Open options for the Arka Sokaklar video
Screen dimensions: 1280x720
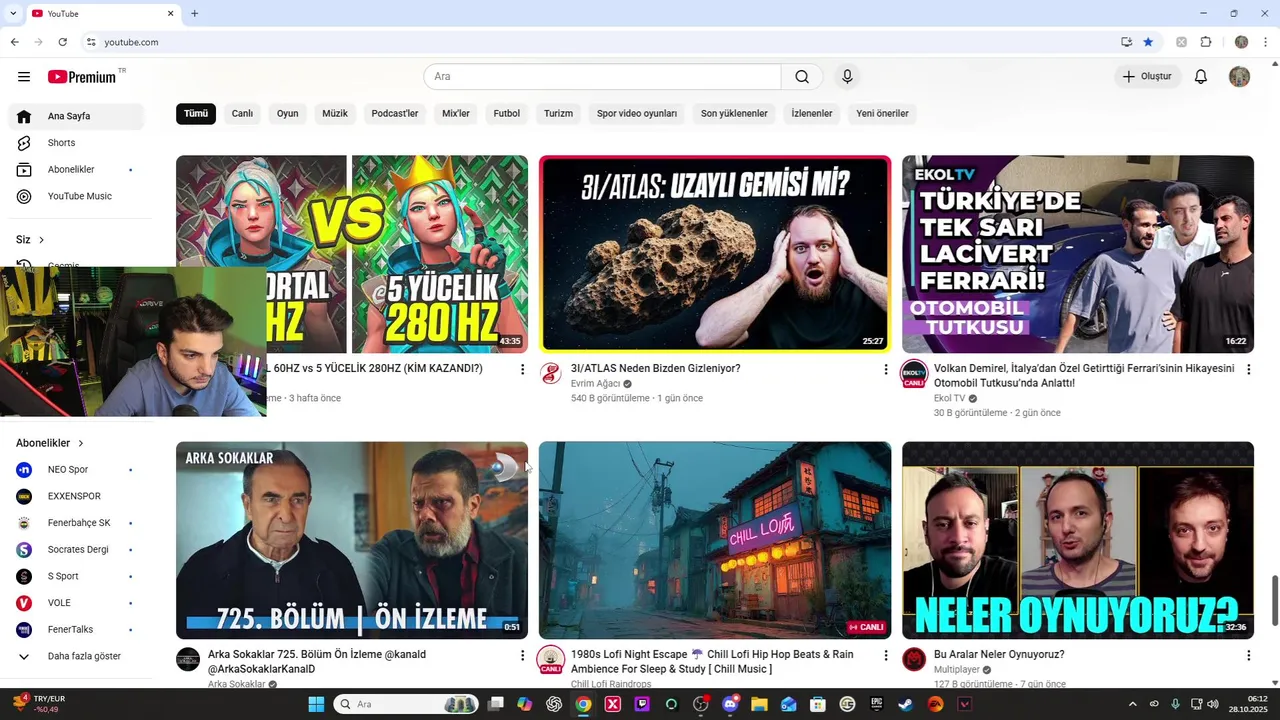pyautogui.click(x=522, y=656)
